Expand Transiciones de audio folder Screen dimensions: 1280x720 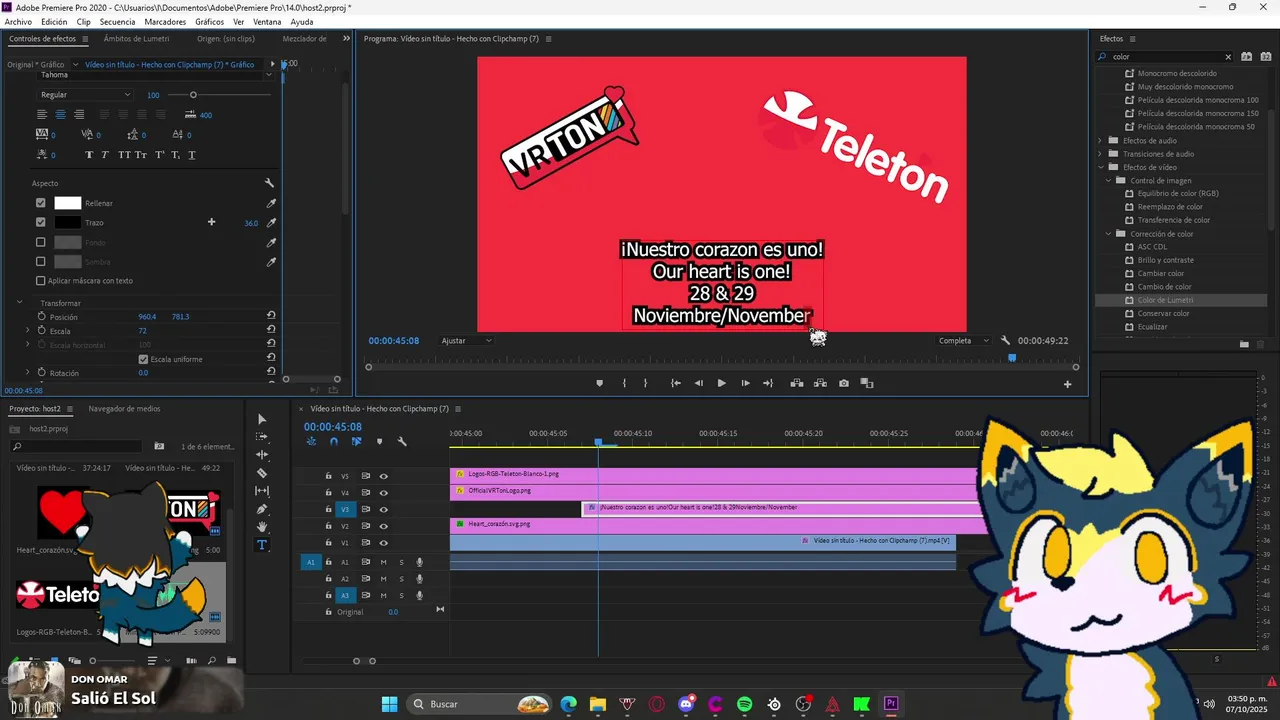coord(1100,154)
